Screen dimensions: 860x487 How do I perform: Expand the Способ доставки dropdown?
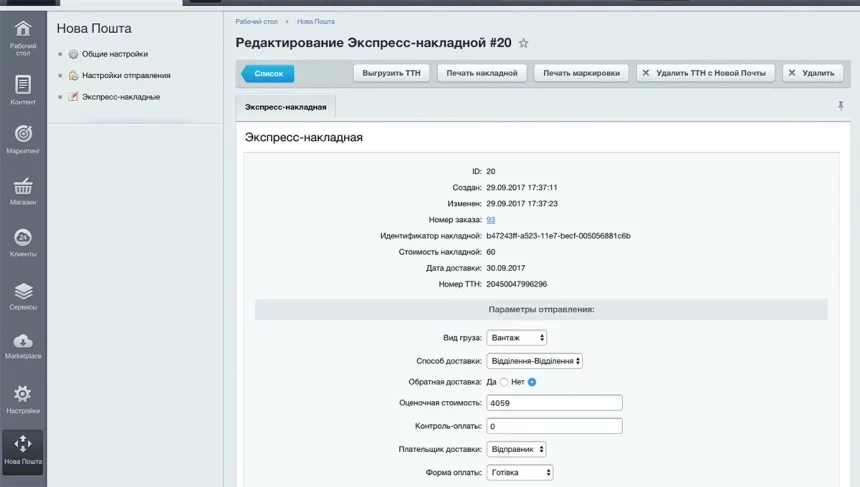(534, 361)
